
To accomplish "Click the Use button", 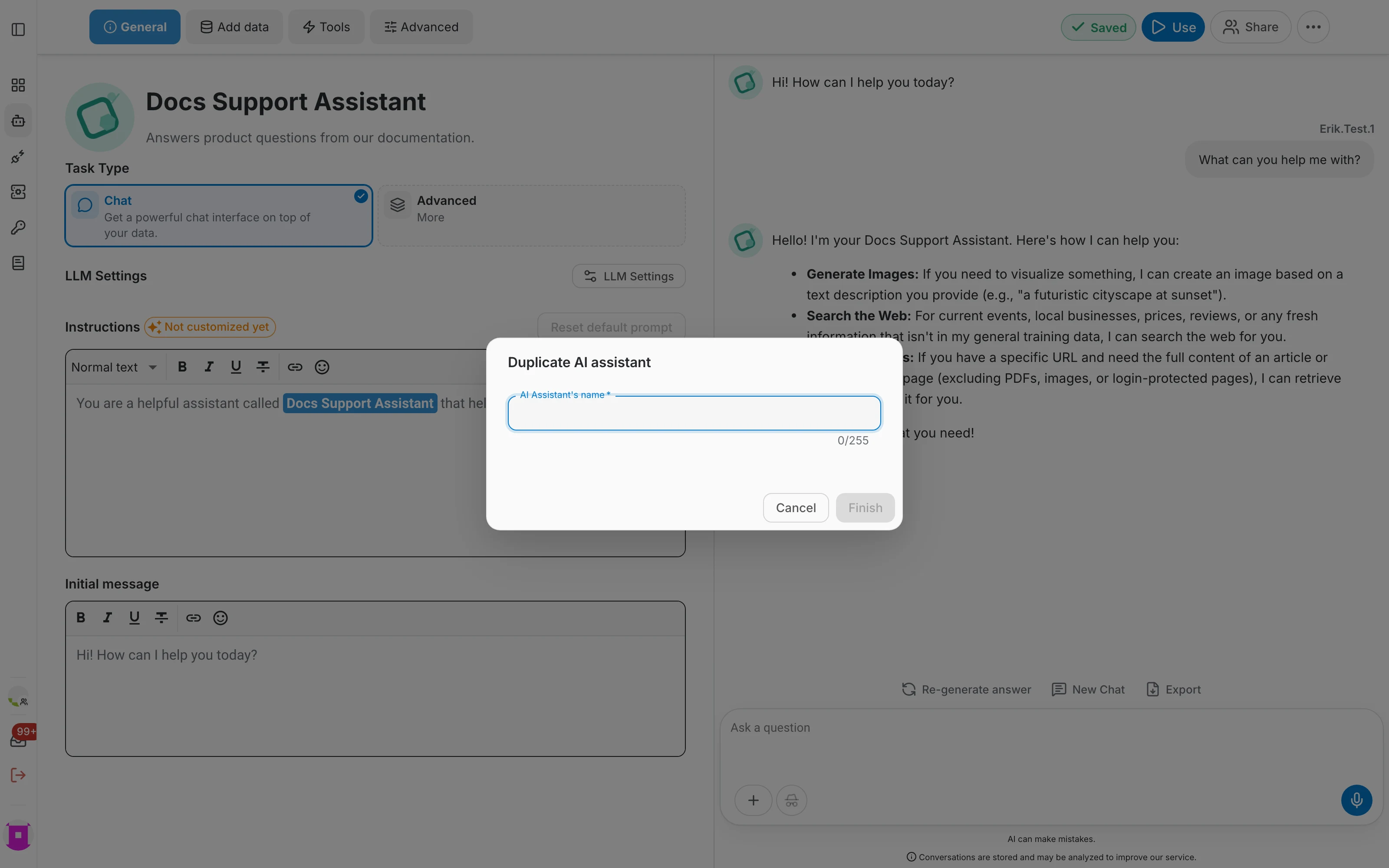I will tap(1173, 27).
